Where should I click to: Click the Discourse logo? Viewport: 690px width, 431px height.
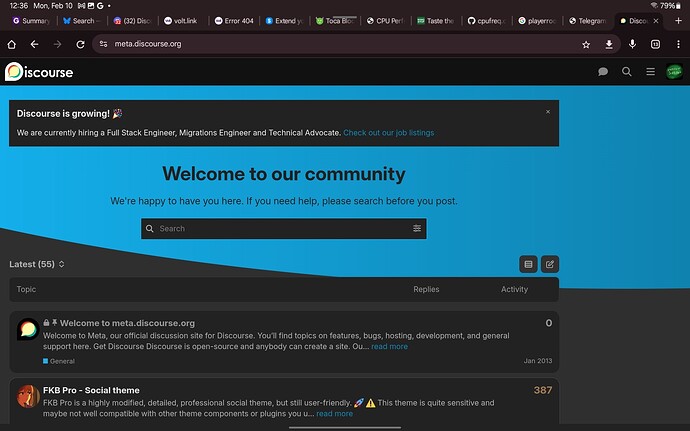point(39,72)
